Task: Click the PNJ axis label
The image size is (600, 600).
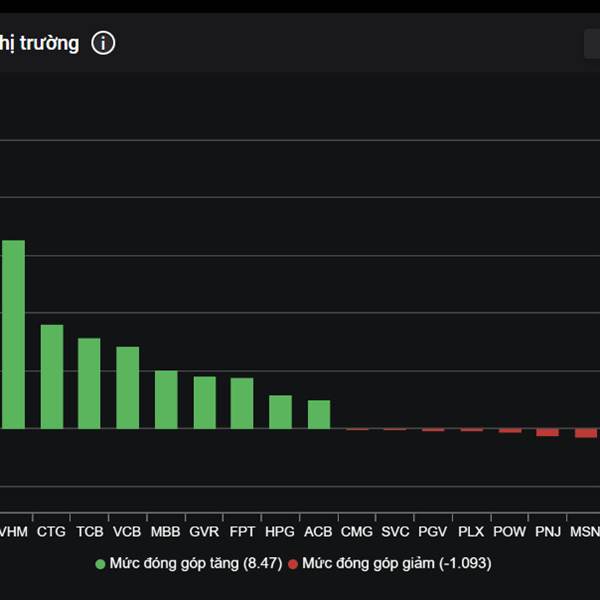Action: (548, 532)
